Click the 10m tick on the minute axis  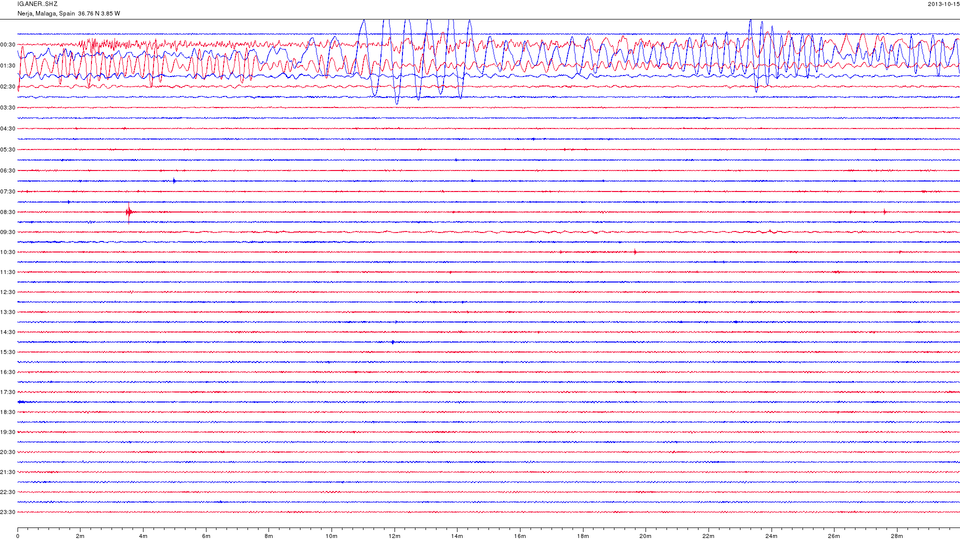pos(331,536)
